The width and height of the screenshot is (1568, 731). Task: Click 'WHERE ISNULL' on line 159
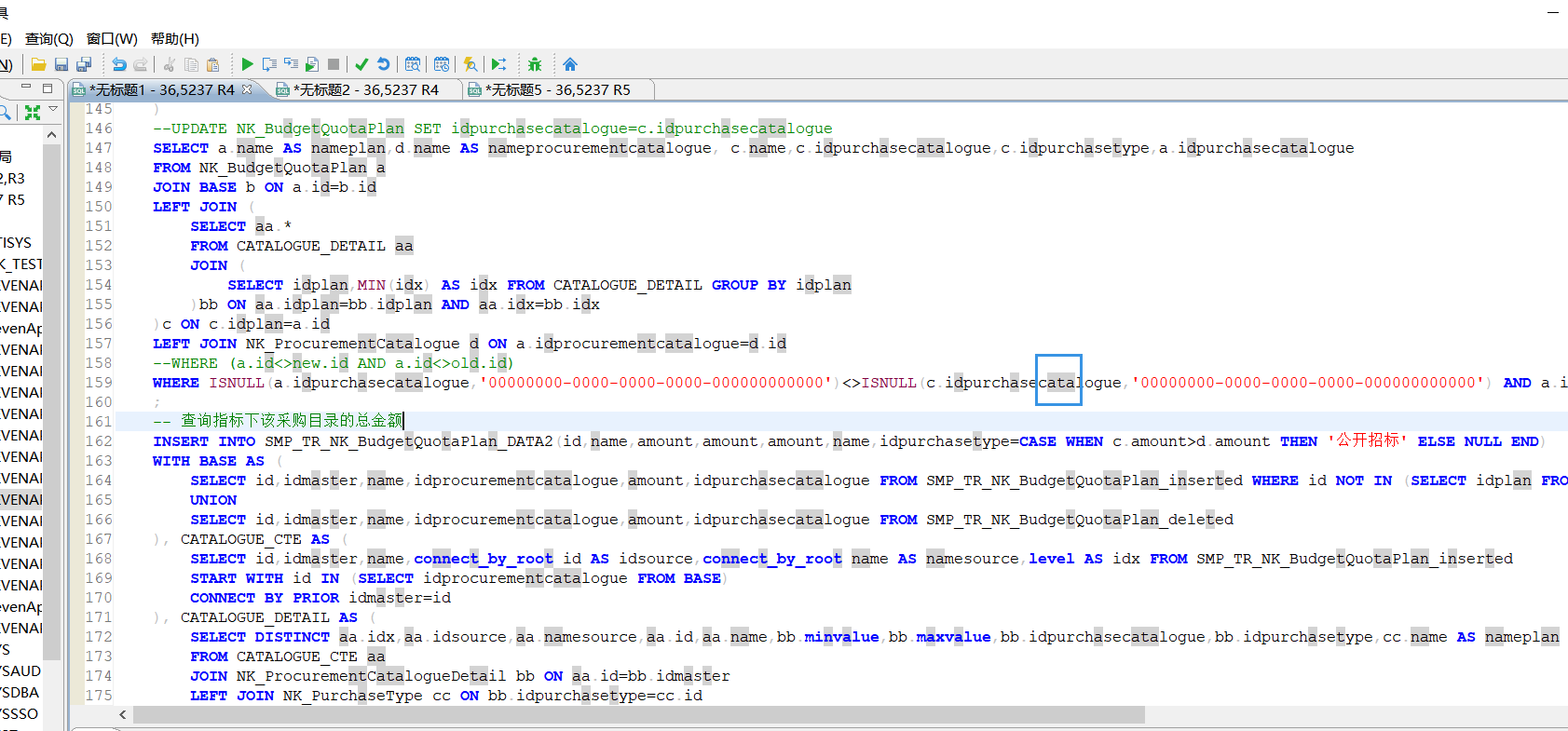coord(209,383)
